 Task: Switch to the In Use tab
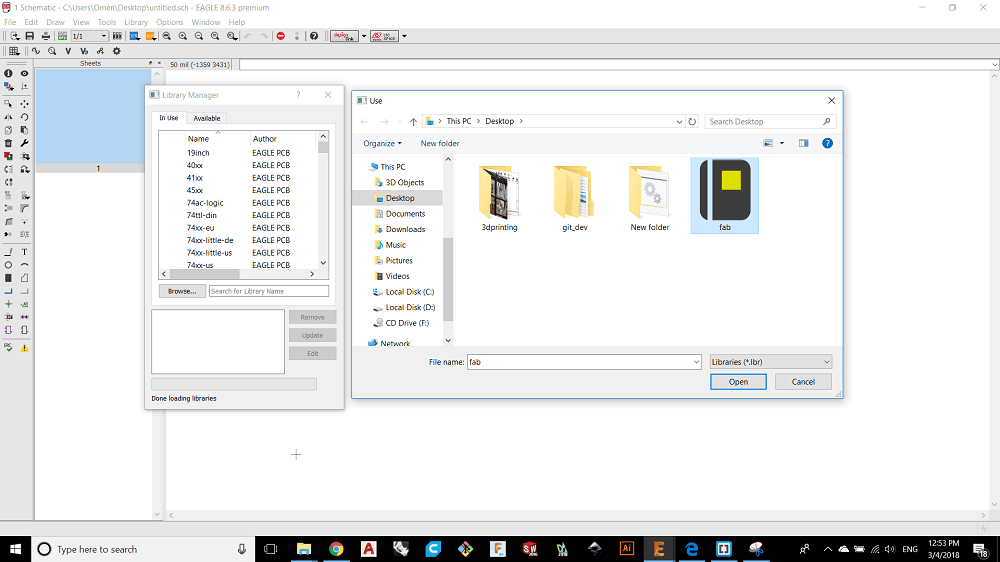click(168, 118)
